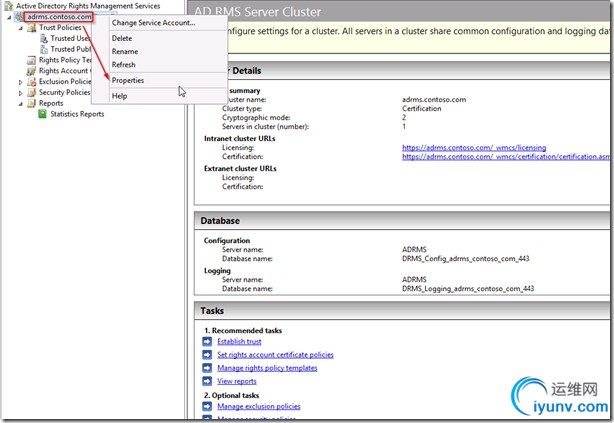
Task: Select the Trust Policies tree item
Action: (60, 28)
